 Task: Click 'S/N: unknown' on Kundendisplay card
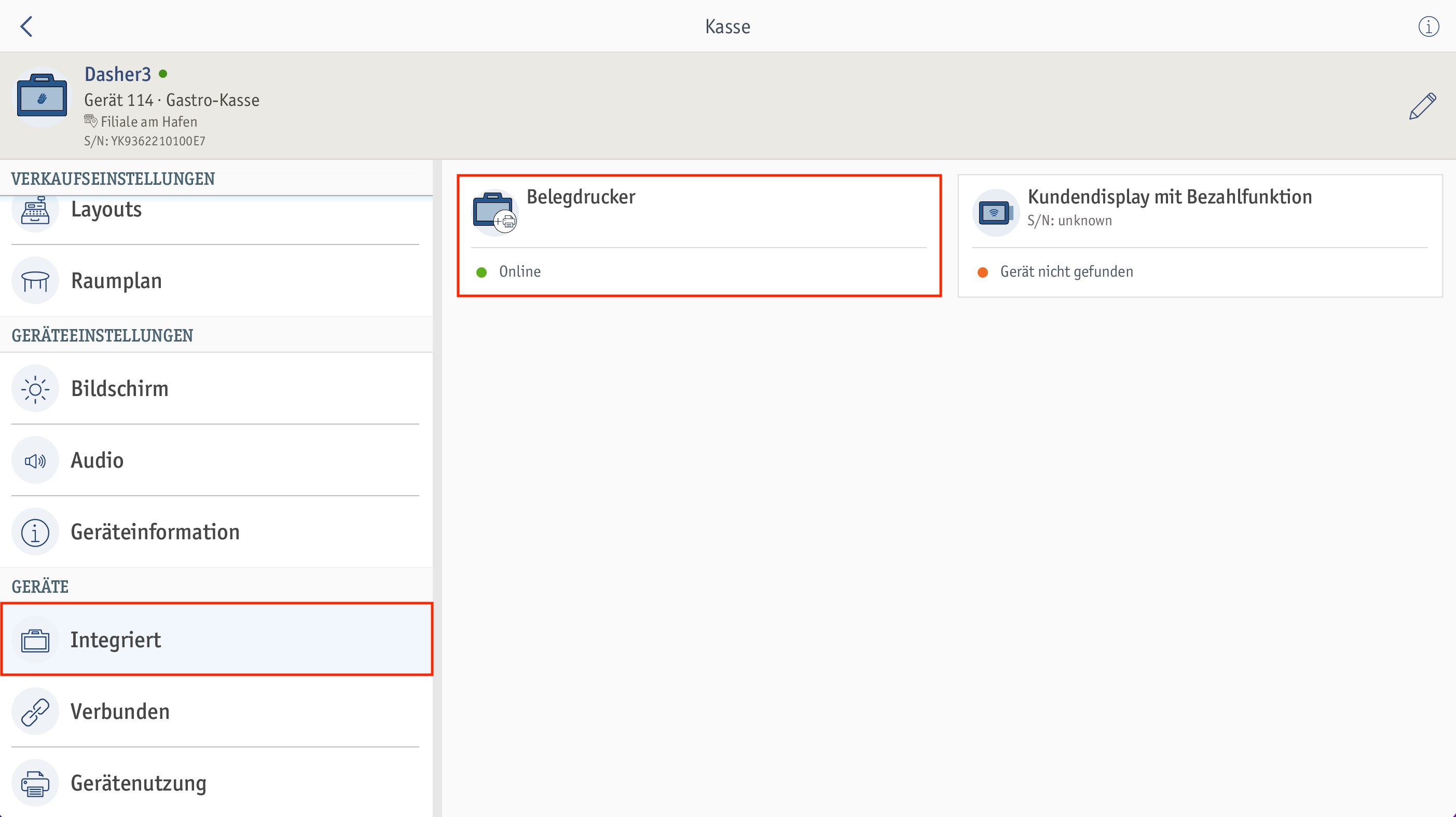pos(1069,221)
